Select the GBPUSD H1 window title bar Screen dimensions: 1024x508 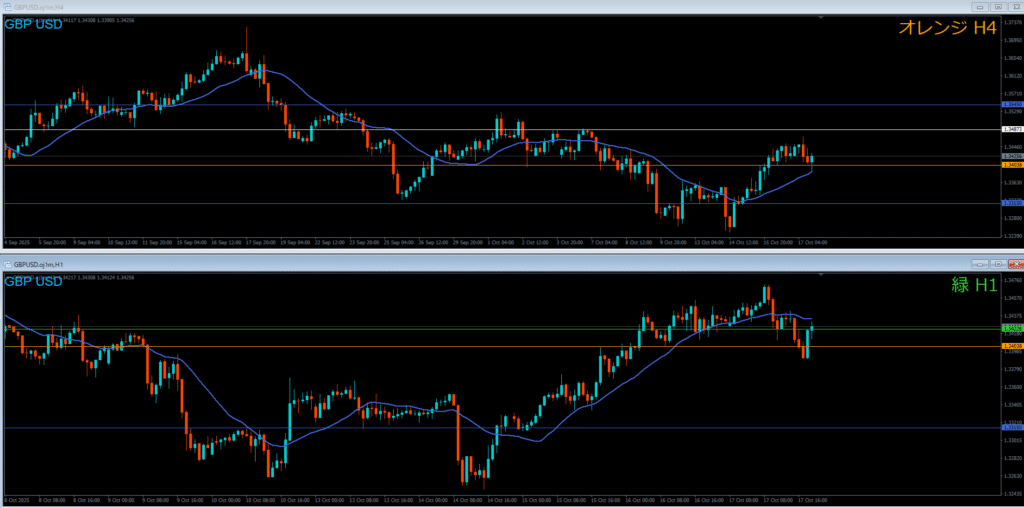400,263
